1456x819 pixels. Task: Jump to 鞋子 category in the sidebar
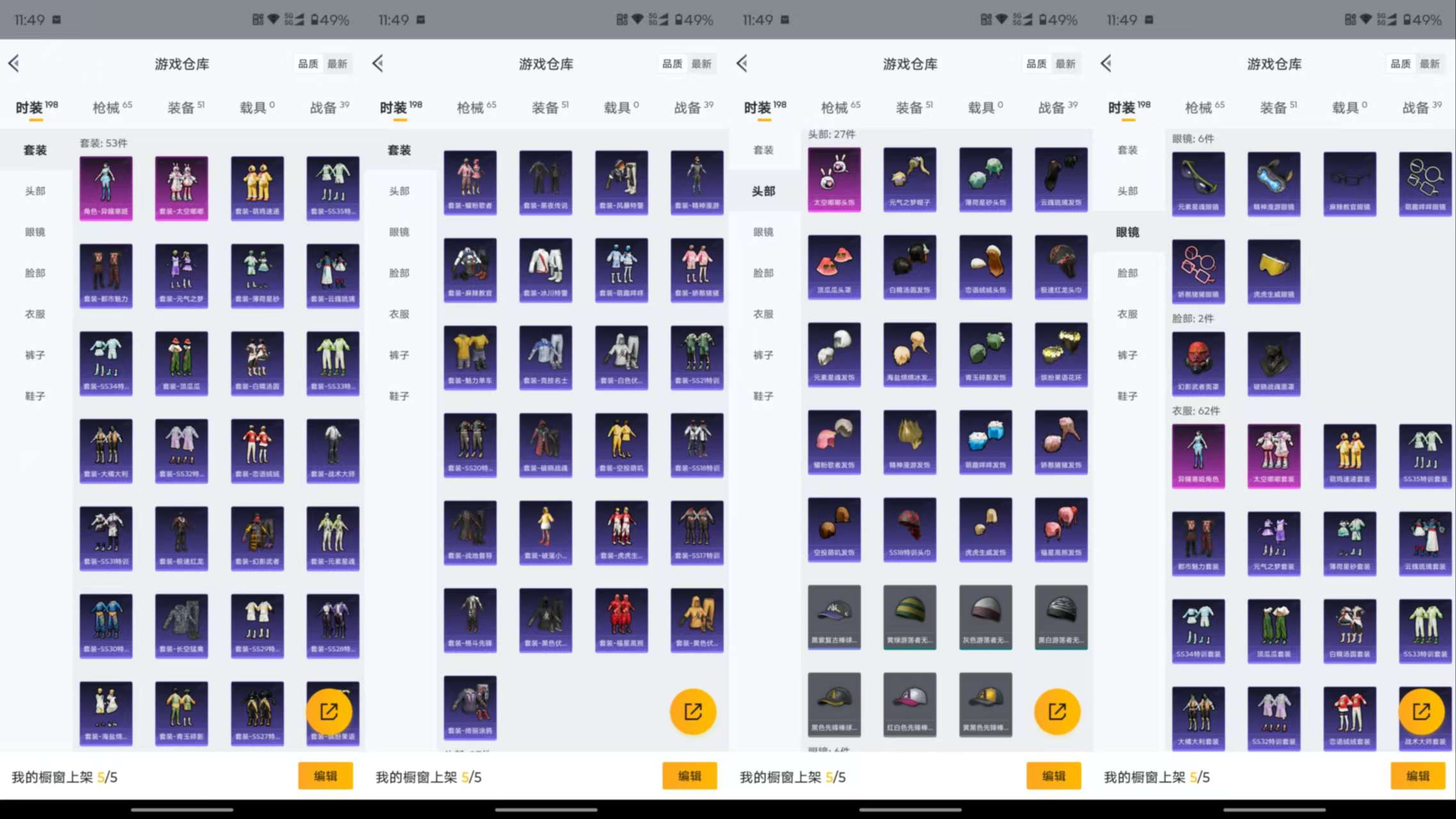(x=35, y=396)
